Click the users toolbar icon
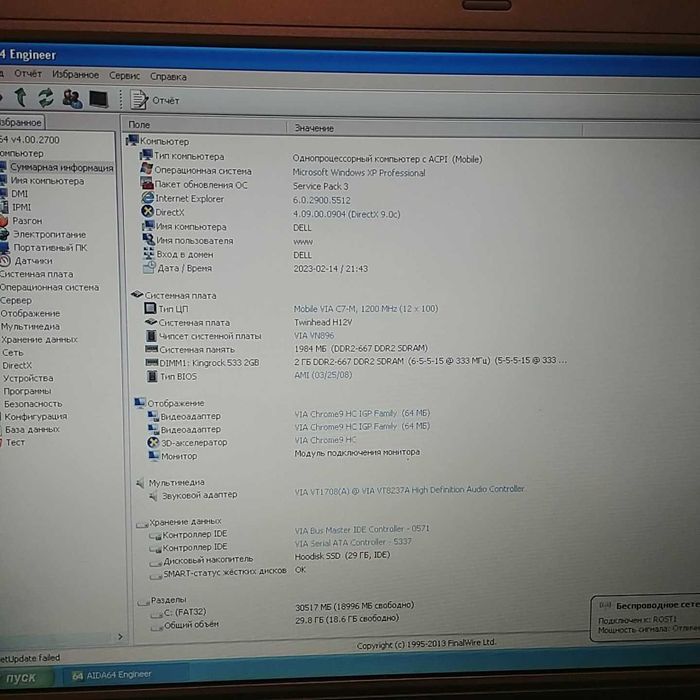 (72, 99)
